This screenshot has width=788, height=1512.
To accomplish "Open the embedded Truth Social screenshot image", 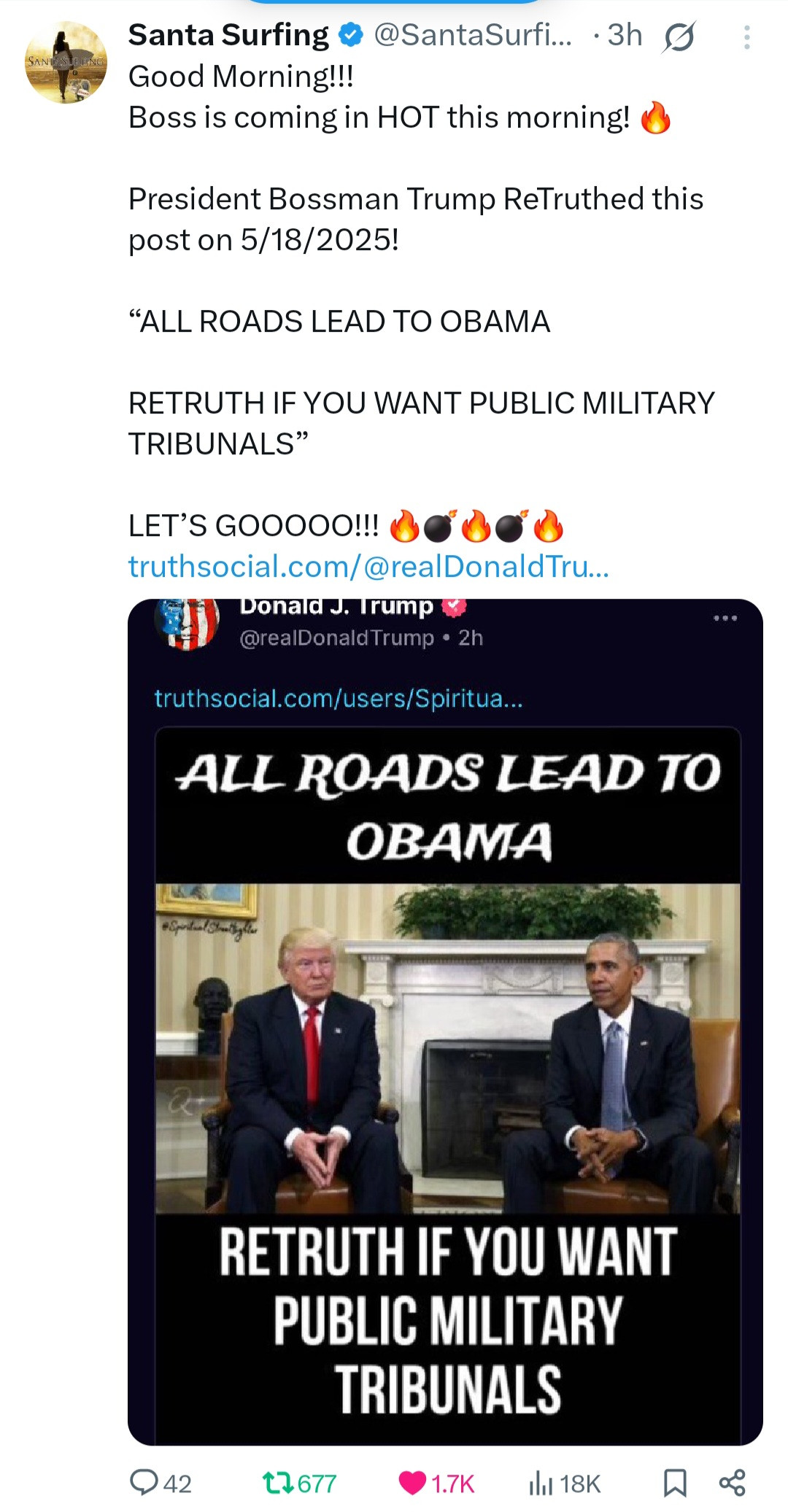I will pyautogui.click(x=445, y=1022).
